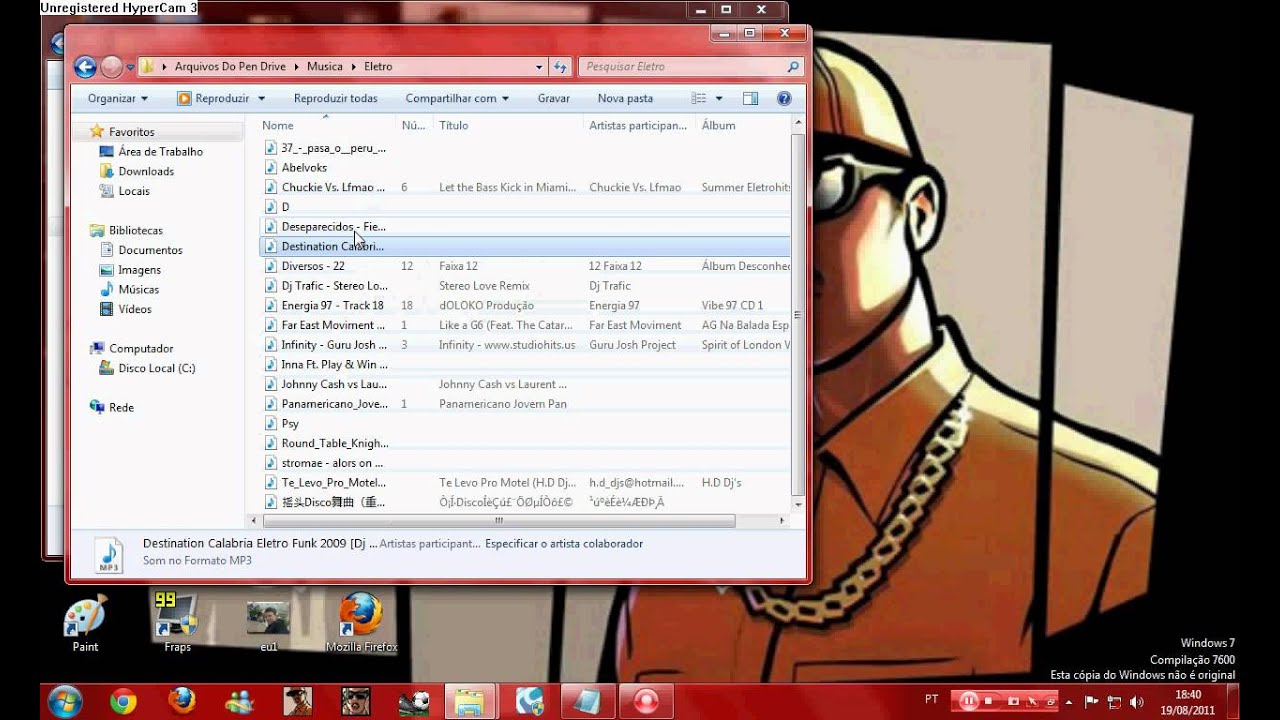
Task: Click the MP3 thumbnail in the details pane
Action: (x=108, y=554)
